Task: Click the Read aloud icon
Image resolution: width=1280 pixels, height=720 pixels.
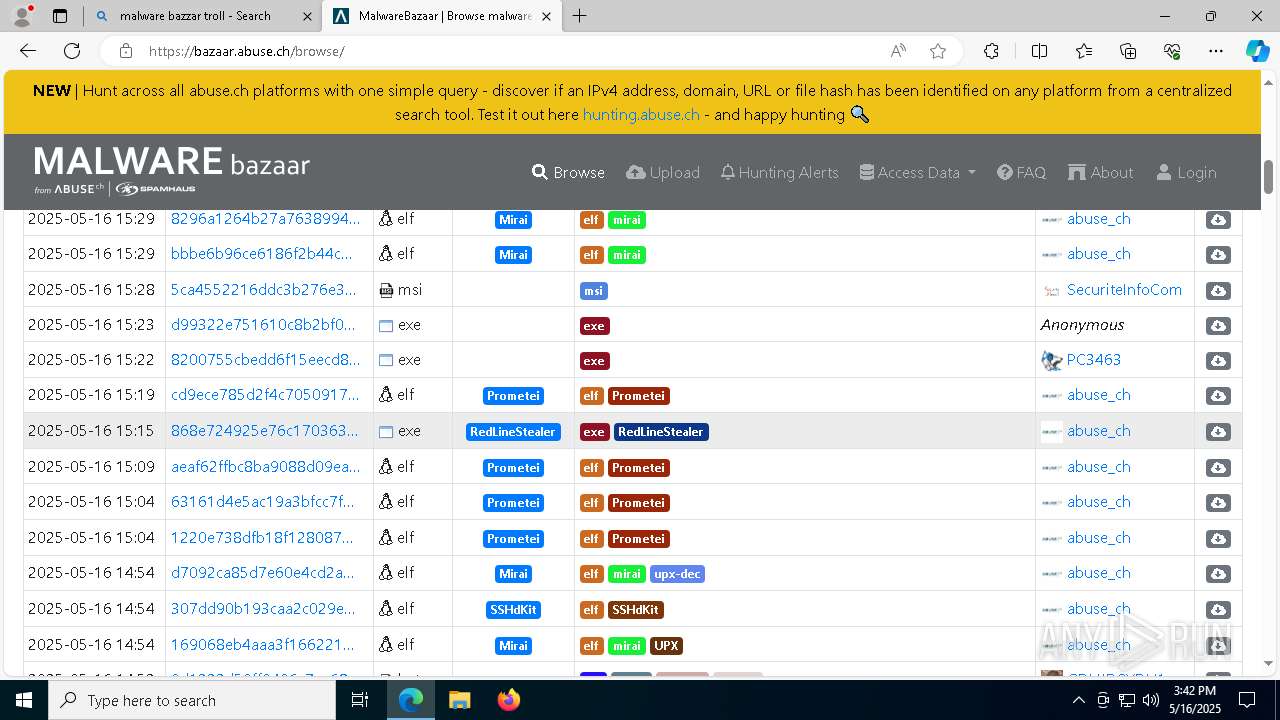Action: pos(898,51)
